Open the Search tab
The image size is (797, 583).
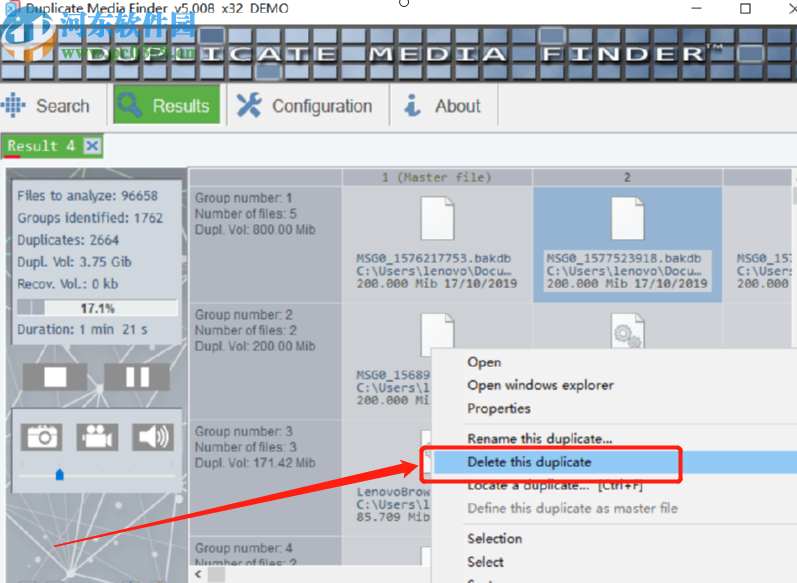tap(52, 106)
